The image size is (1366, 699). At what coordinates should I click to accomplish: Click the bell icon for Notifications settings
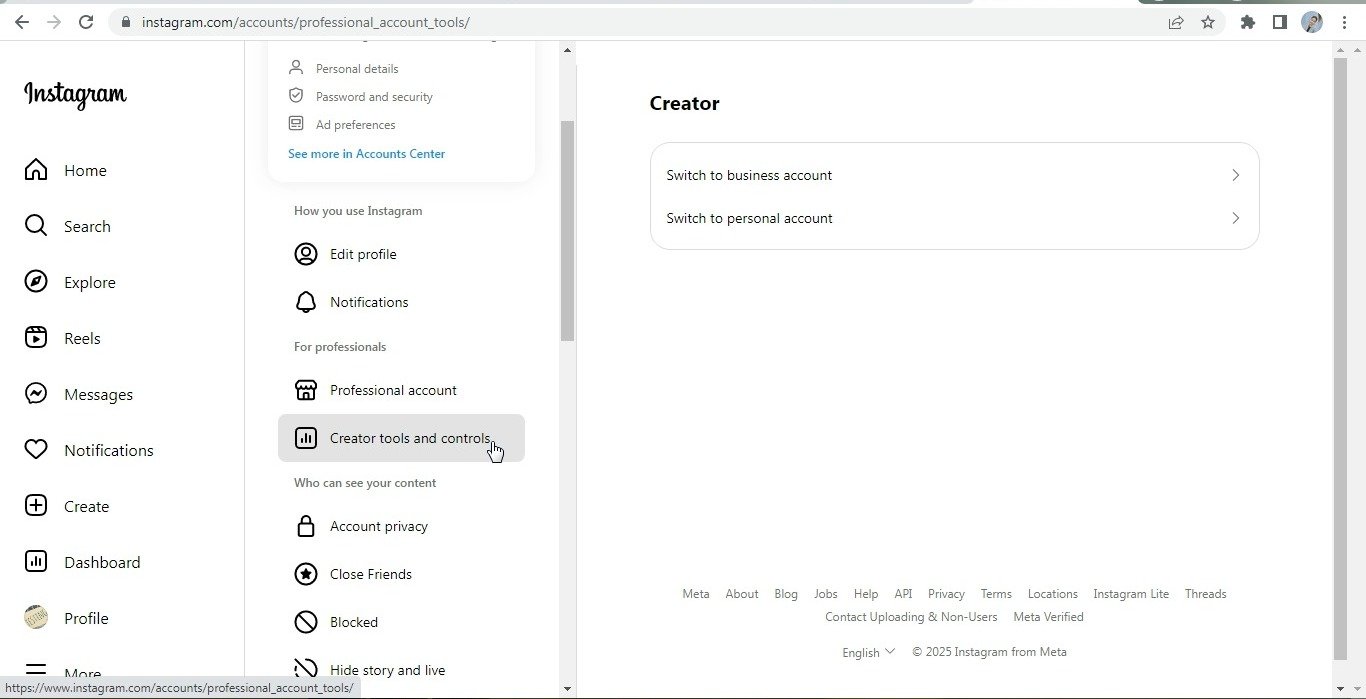coord(306,302)
